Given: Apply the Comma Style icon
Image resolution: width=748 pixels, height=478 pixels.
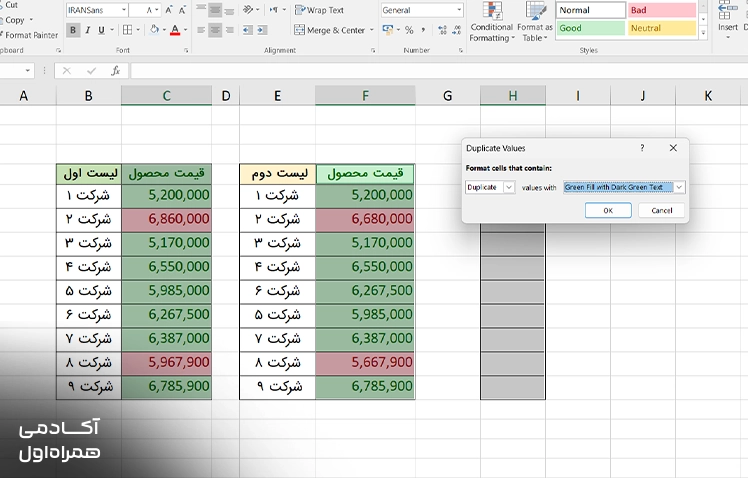Looking at the screenshot, I should click(423, 30).
